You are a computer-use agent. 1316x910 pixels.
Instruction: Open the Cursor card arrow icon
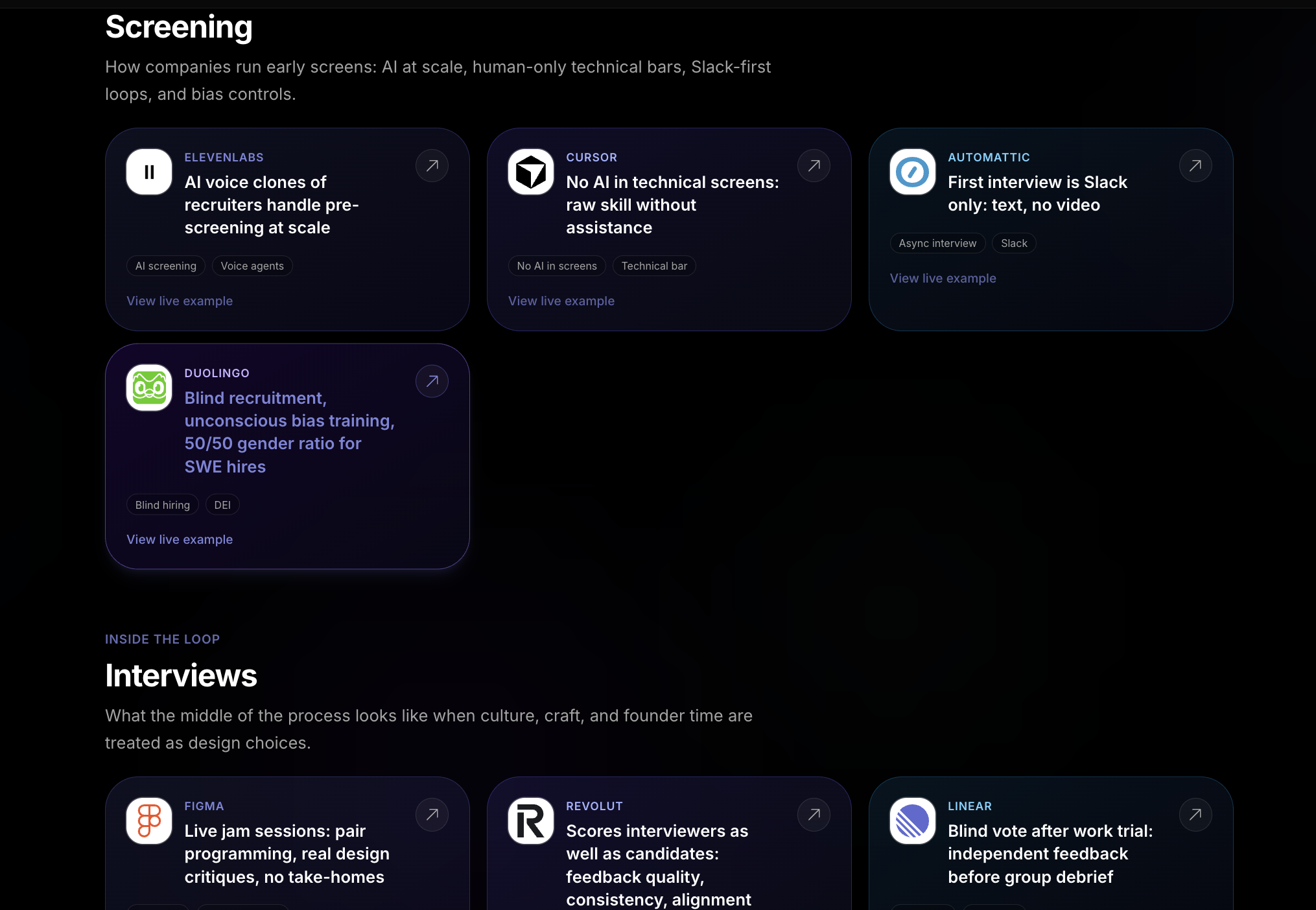click(x=814, y=166)
